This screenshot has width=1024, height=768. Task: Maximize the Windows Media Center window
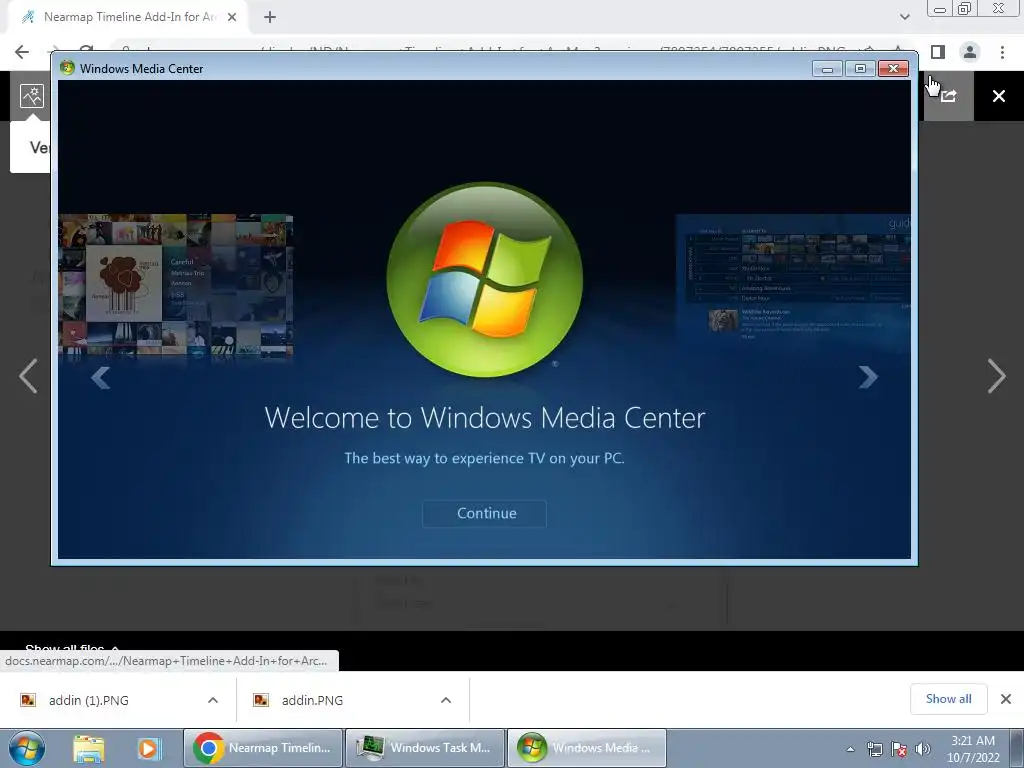pyautogui.click(x=860, y=69)
